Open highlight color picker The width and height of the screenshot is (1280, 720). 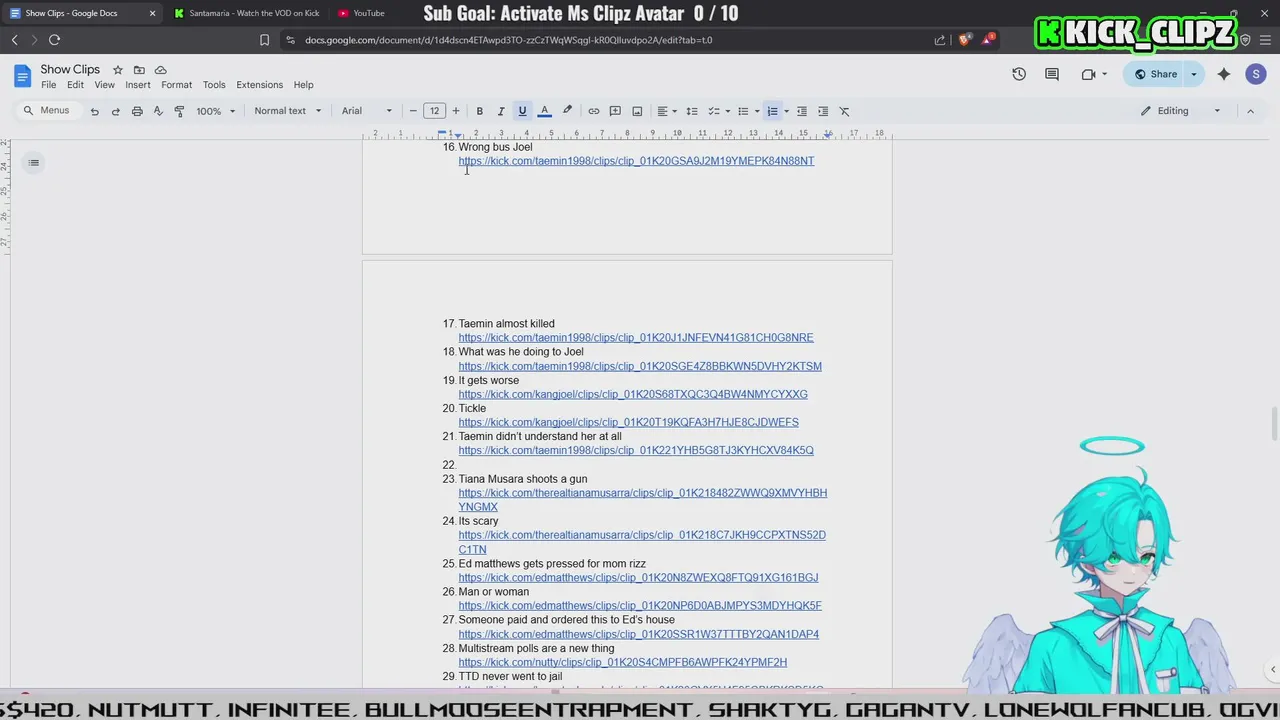567,111
